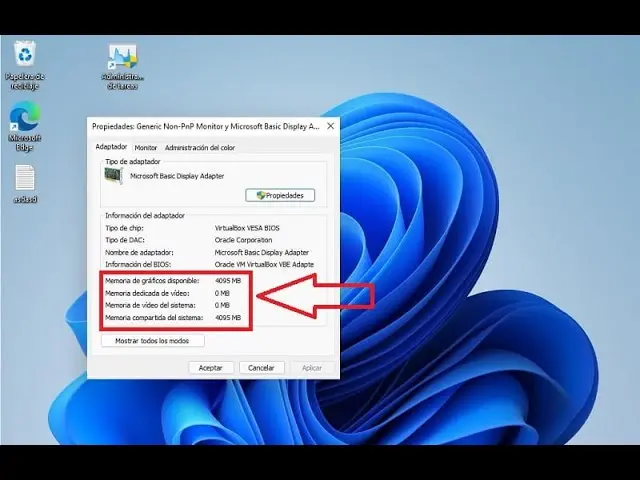Click 'Memoria de vídeo del sistema:' label
Viewport: 640px width, 480px height.
[x=150, y=305]
